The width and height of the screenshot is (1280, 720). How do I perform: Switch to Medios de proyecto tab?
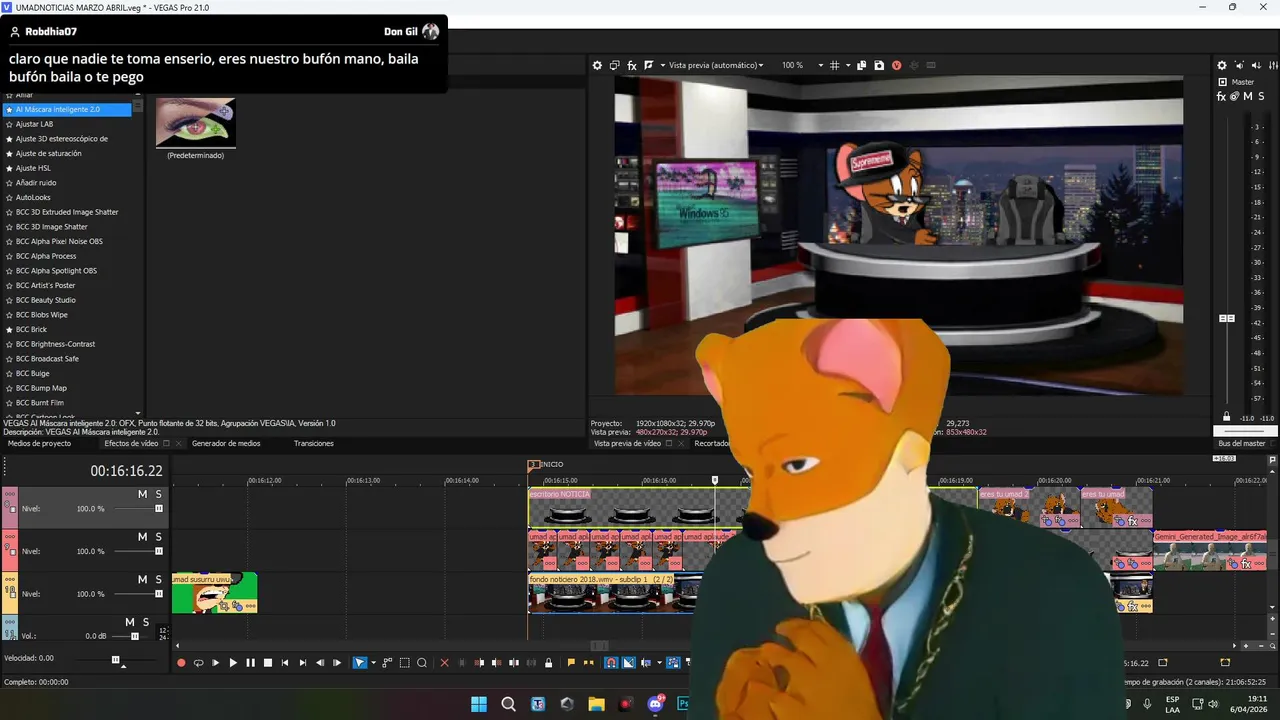39,443
